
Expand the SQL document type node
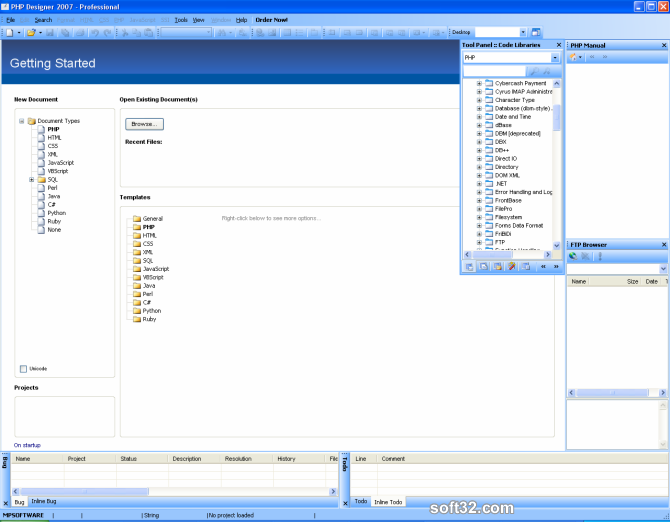coord(32,179)
